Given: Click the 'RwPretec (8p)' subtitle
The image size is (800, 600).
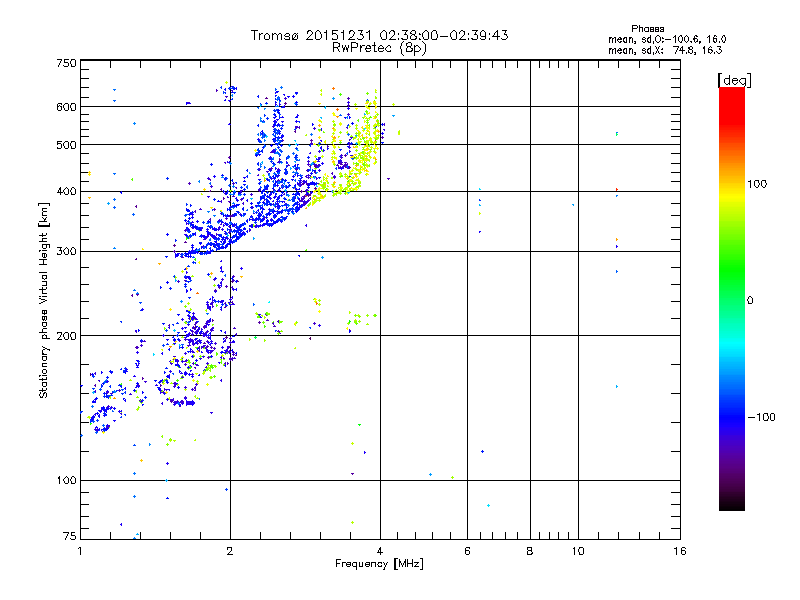Looking at the screenshot, I should (x=379, y=48).
